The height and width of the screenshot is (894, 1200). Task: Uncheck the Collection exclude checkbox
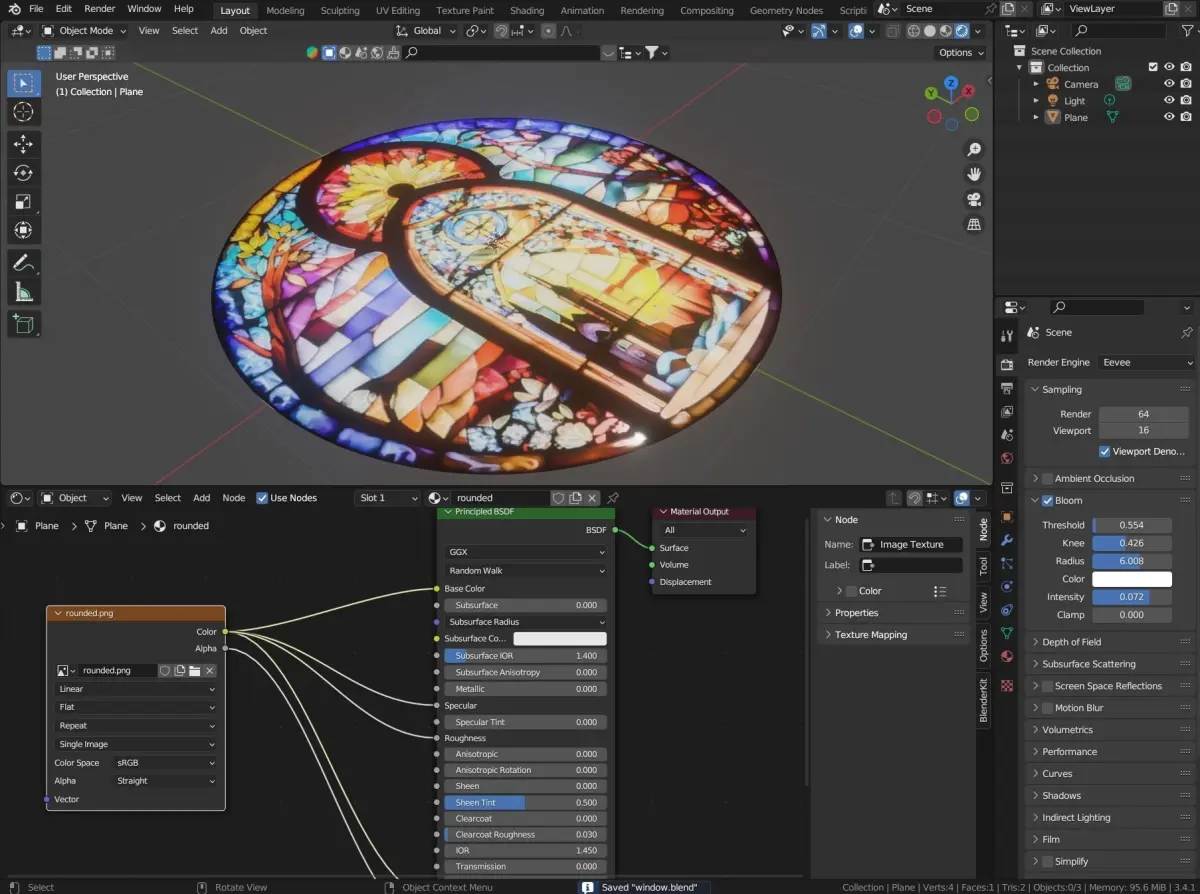[1153, 67]
